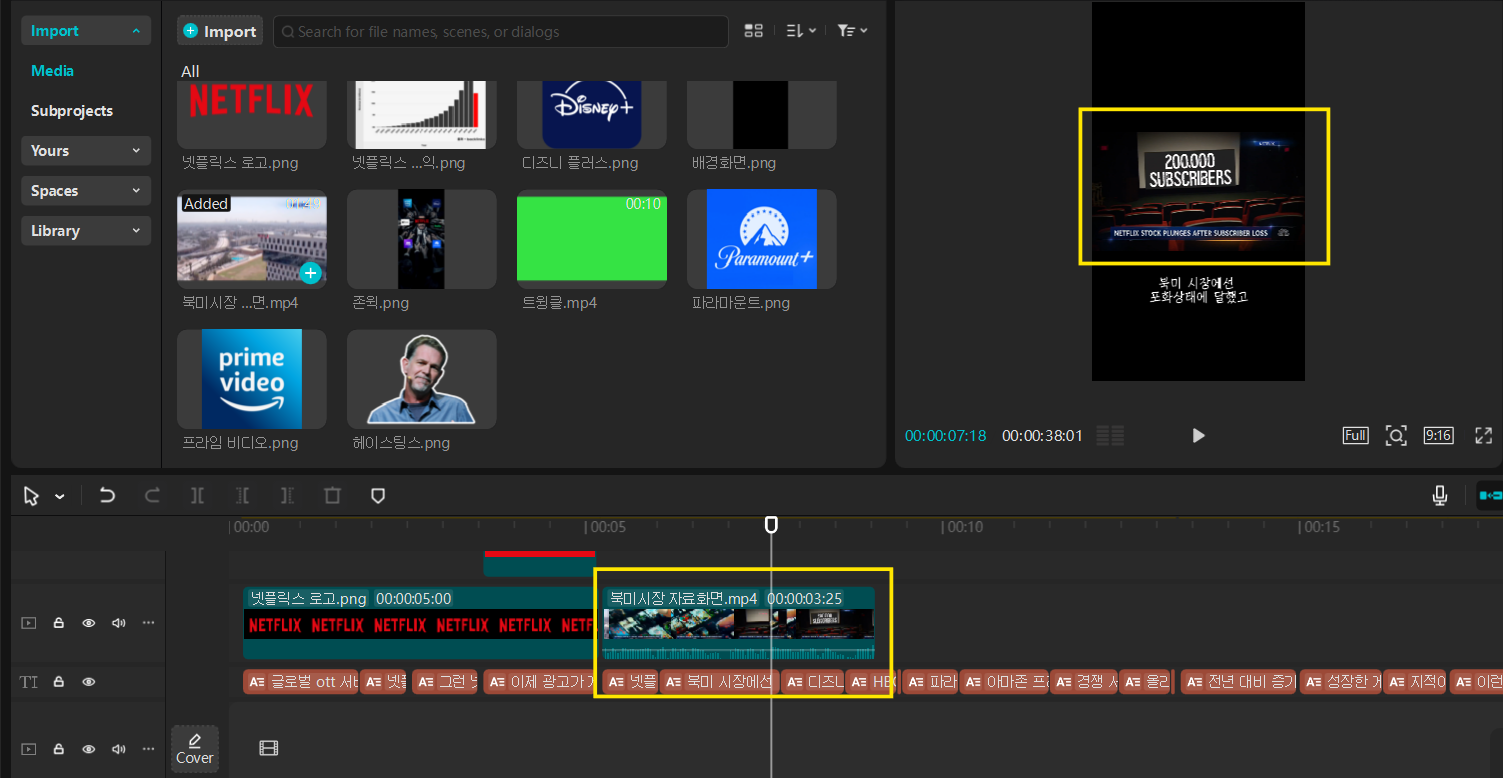The width and height of the screenshot is (1503, 778).
Task: Click the Cover edit button
Action: [195, 749]
